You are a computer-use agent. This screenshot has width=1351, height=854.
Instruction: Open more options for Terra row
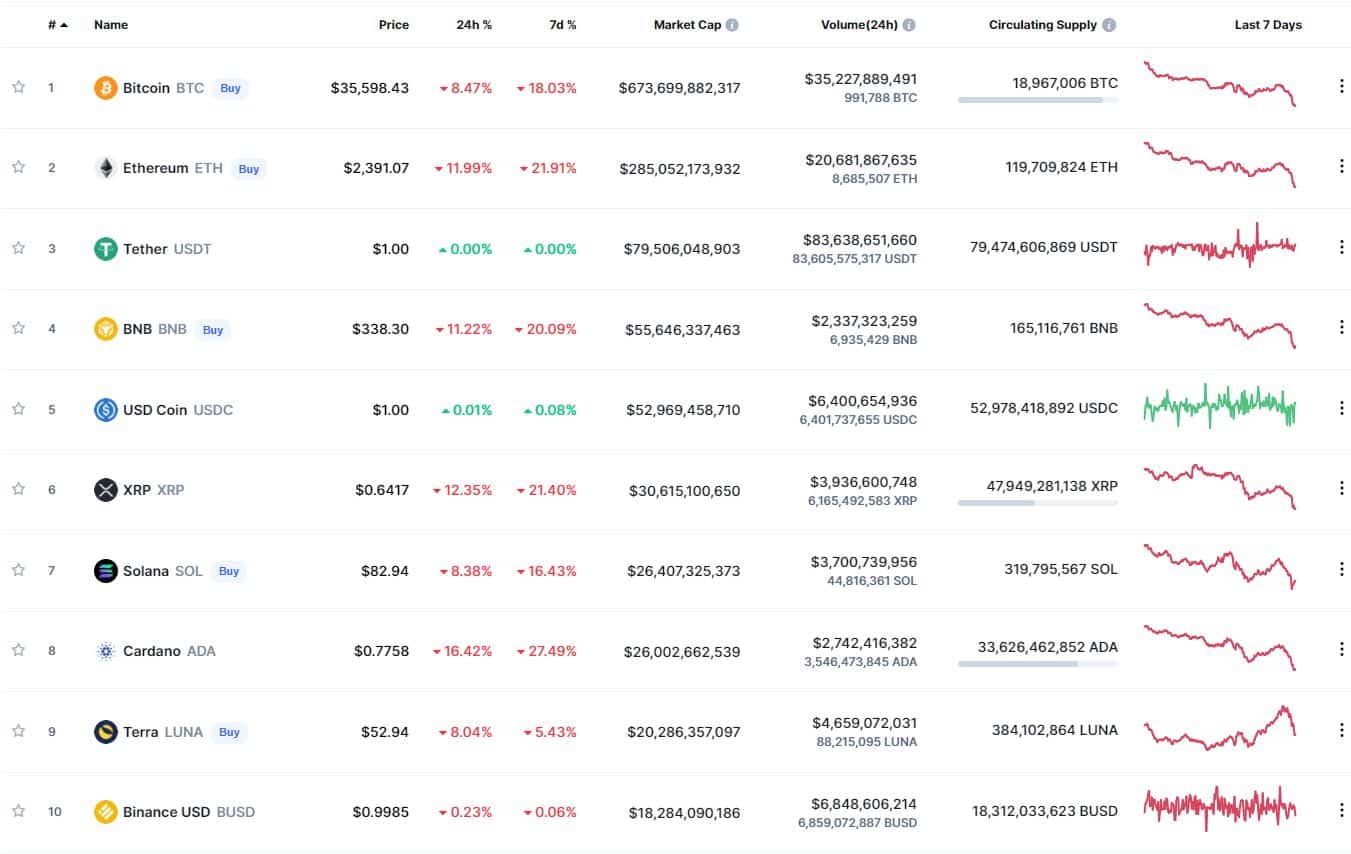click(1341, 730)
